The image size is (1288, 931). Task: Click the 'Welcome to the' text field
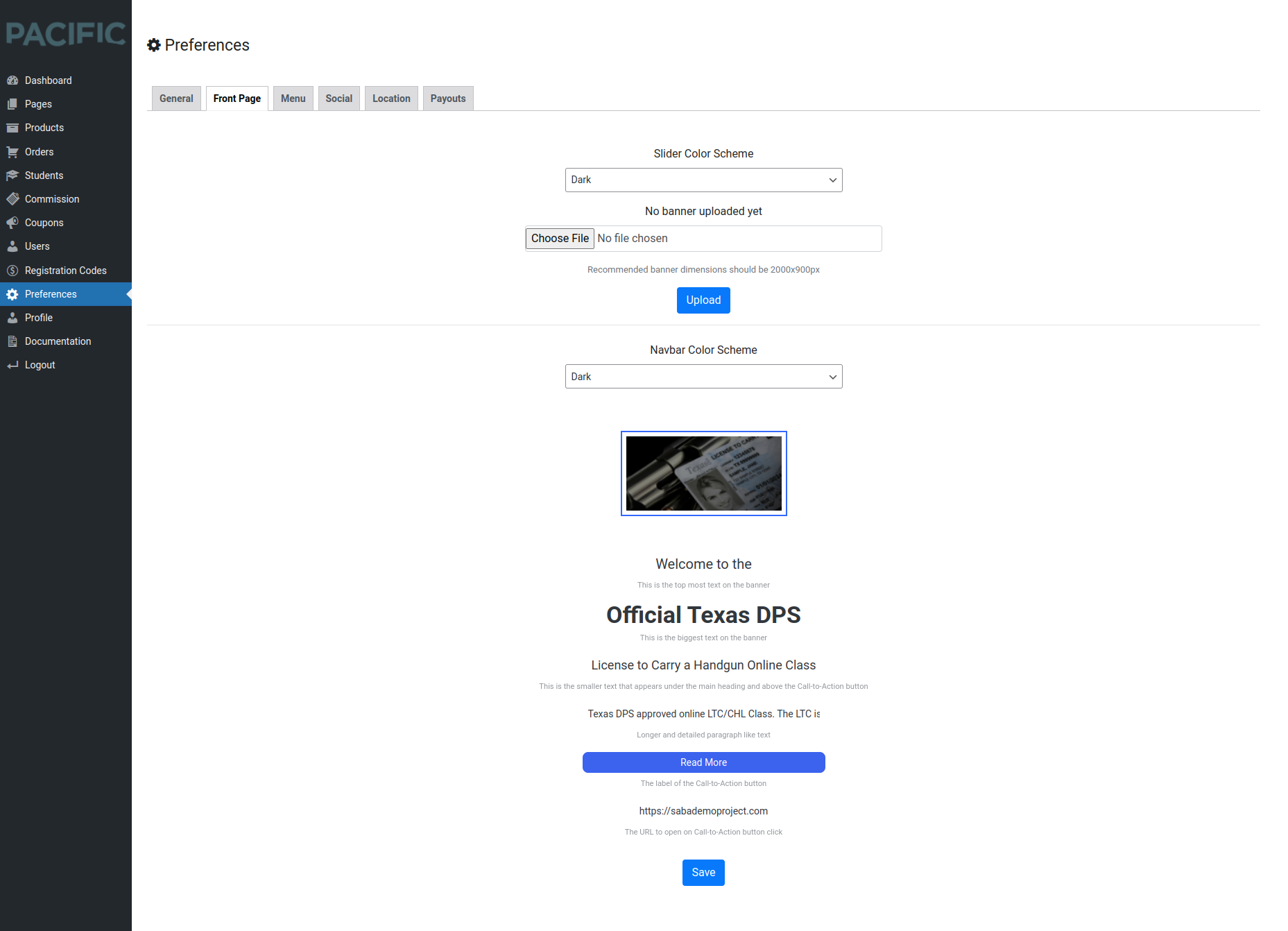click(703, 564)
